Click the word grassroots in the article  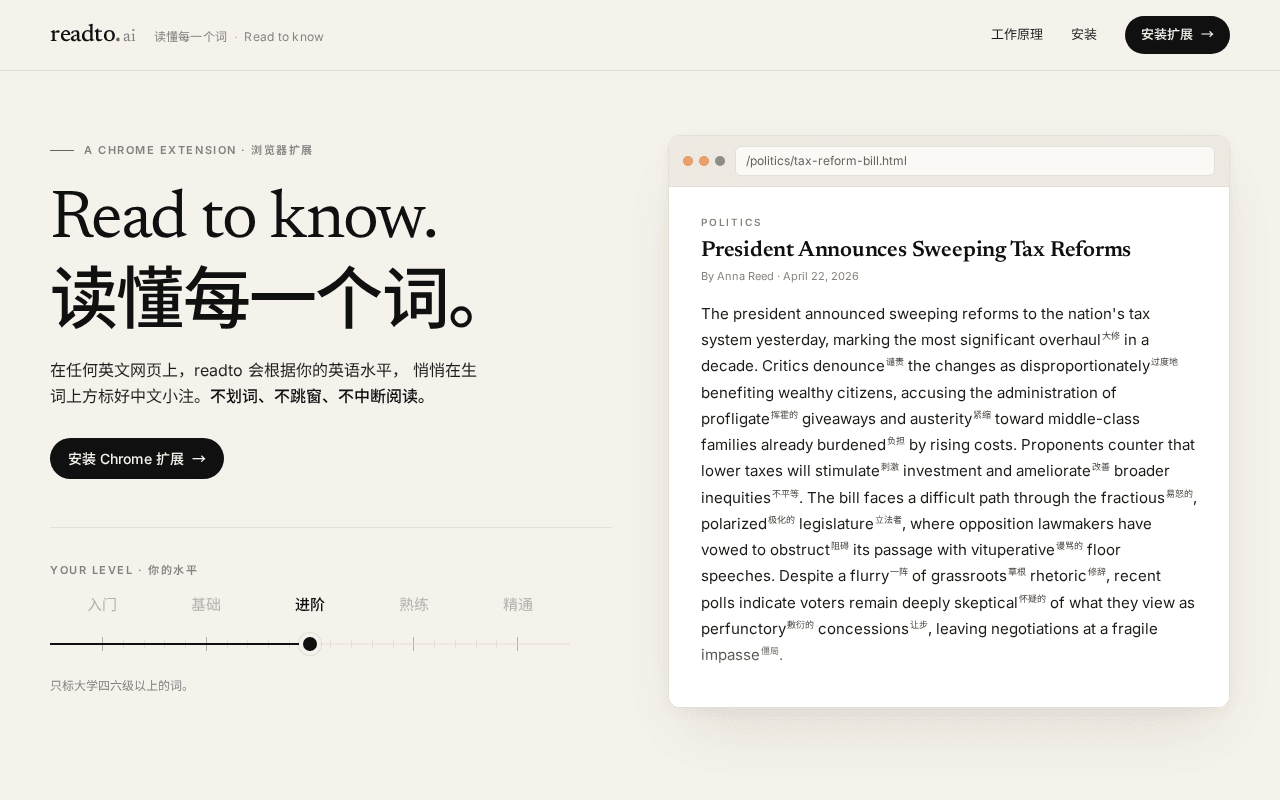[x=969, y=576]
